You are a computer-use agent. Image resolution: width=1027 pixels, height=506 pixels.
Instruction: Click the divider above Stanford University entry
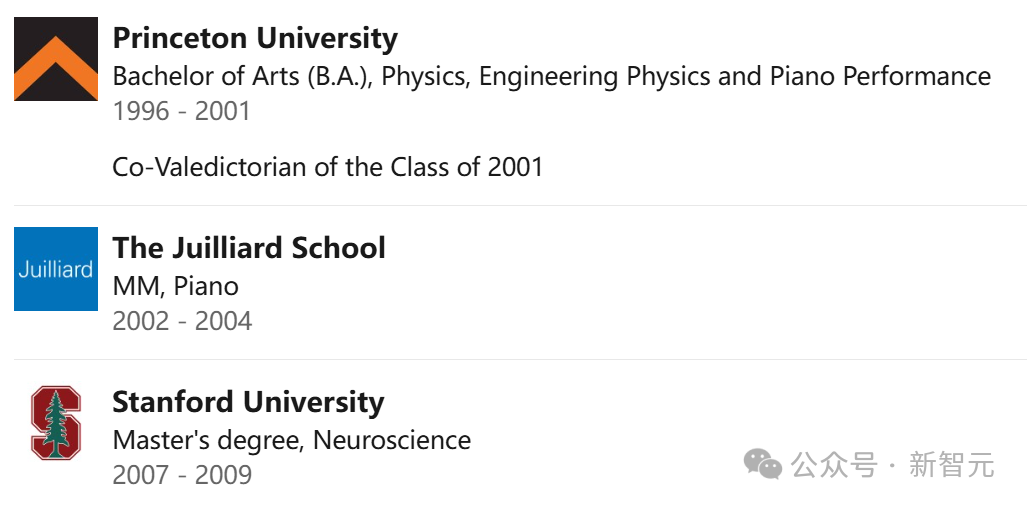coord(521,359)
